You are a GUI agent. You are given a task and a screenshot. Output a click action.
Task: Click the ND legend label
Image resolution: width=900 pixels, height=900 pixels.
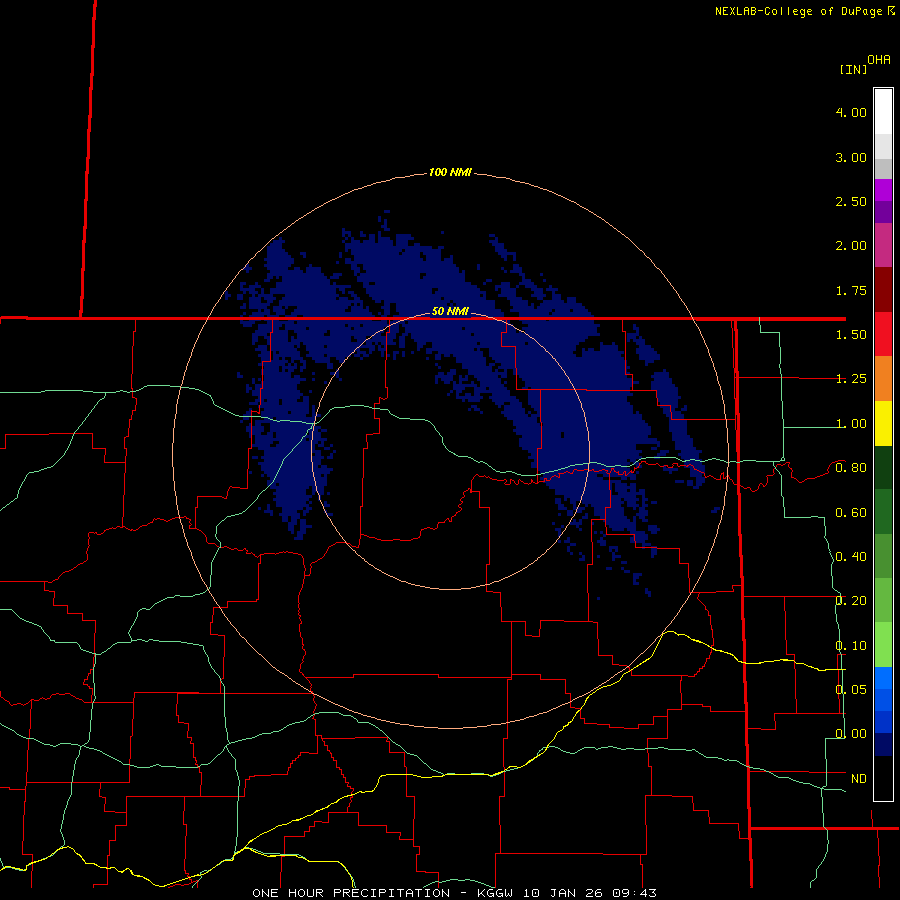pos(859,779)
